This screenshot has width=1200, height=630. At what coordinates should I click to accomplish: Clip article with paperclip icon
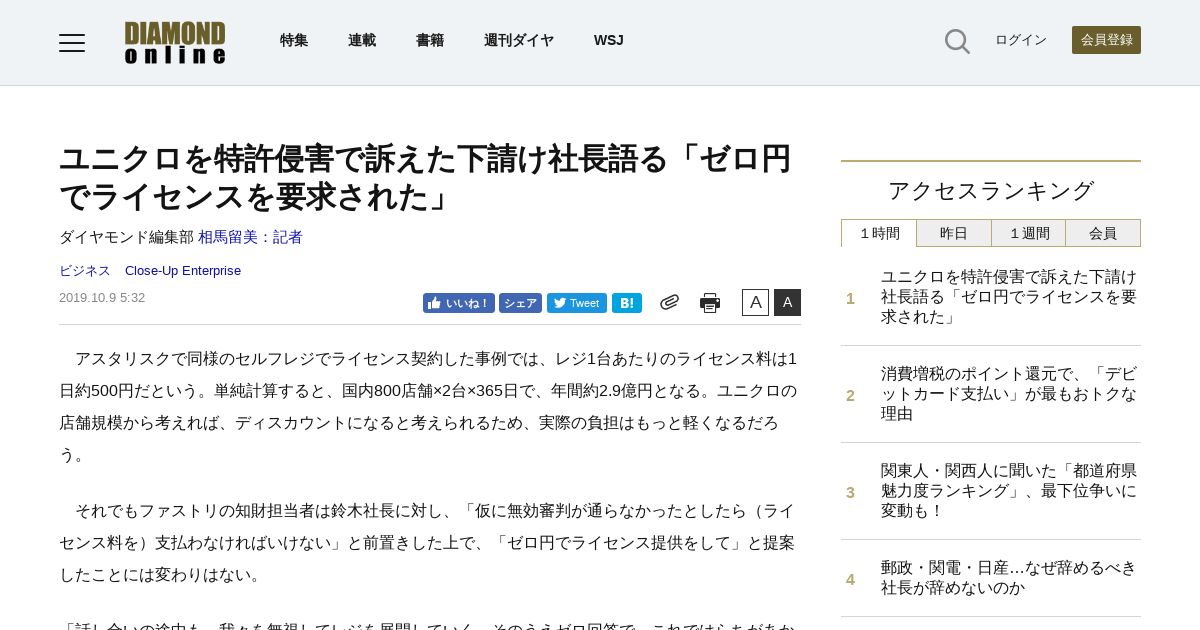(669, 302)
